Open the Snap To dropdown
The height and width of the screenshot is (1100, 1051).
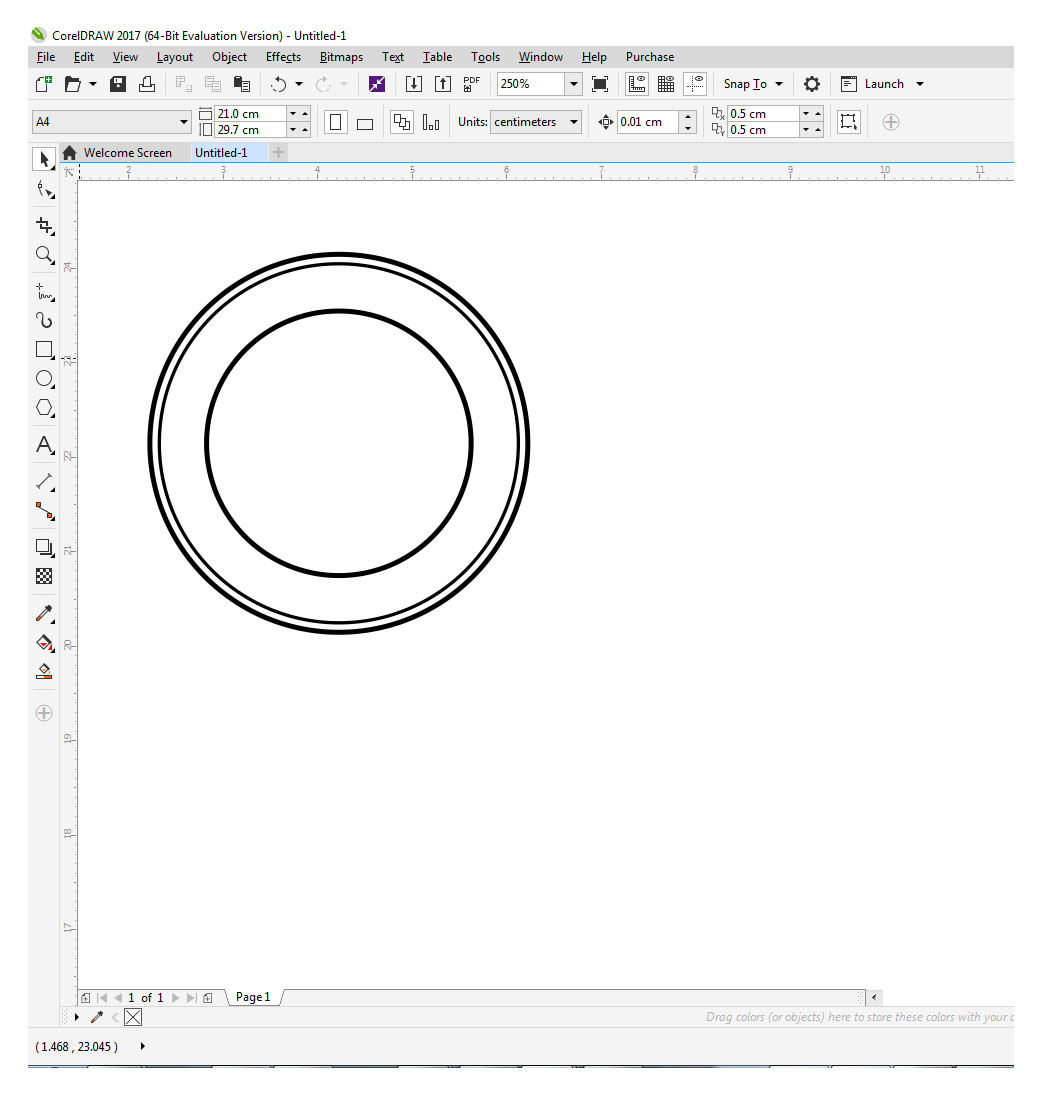(751, 84)
